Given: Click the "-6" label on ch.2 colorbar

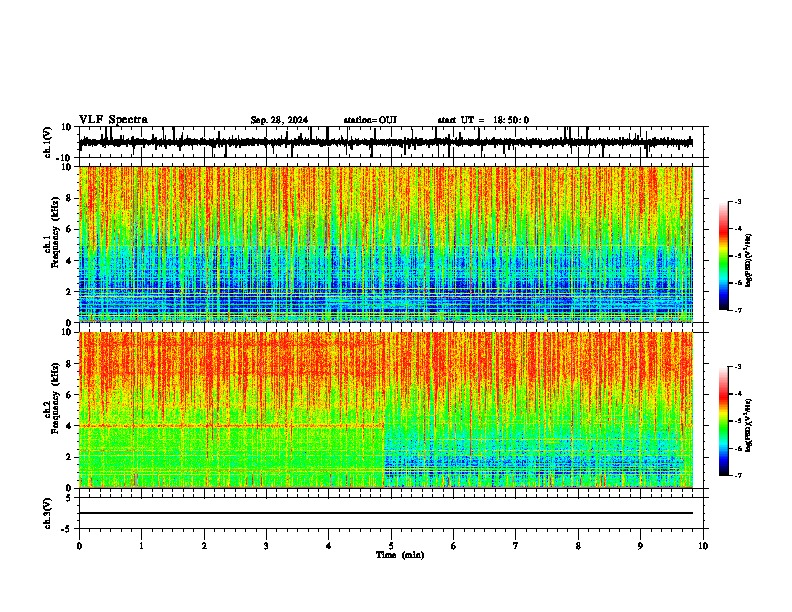Looking at the screenshot, I should coord(737,448).
